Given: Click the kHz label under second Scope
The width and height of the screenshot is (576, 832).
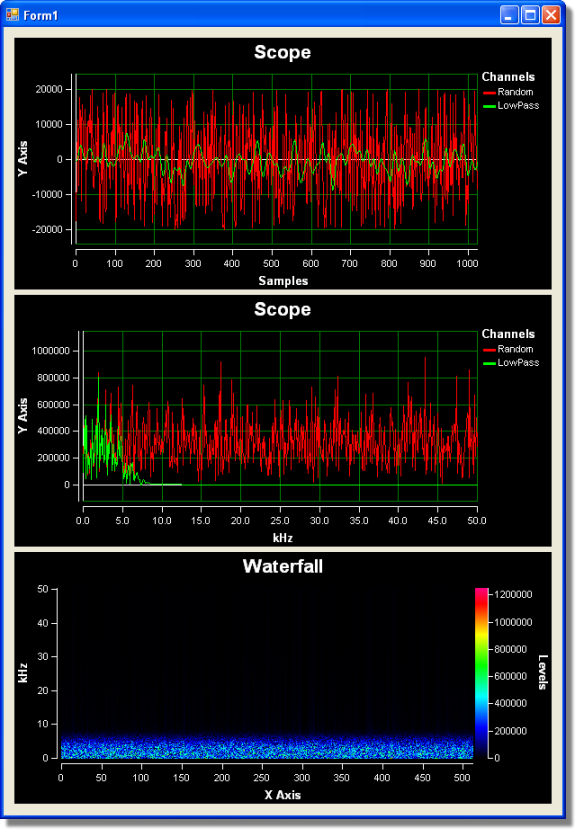Looking at the screenshot, I should (x=283, y=538).
